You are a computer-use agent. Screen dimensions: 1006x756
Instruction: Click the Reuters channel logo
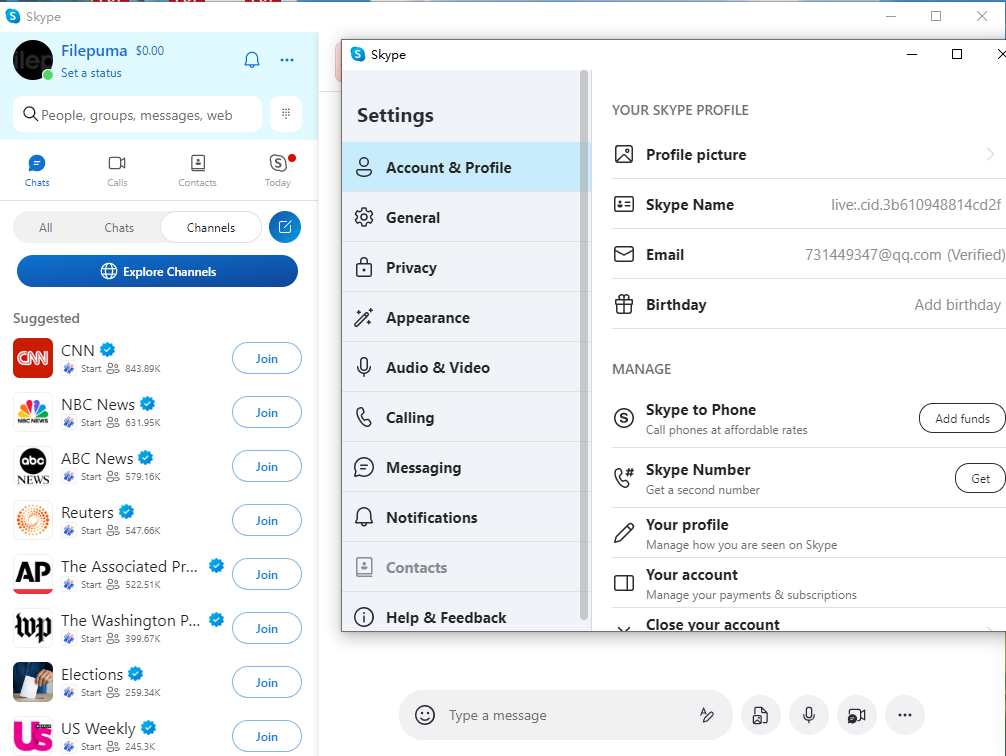pyautogui.click(x=33, y=520)
